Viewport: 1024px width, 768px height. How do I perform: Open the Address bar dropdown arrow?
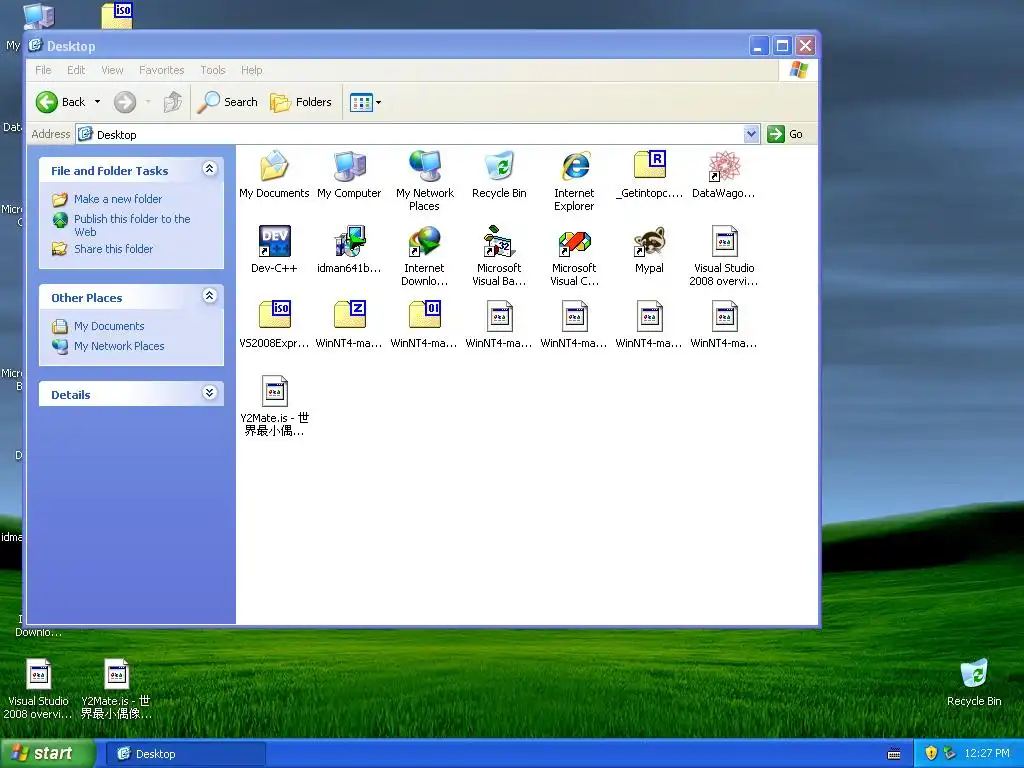[752, 134]
